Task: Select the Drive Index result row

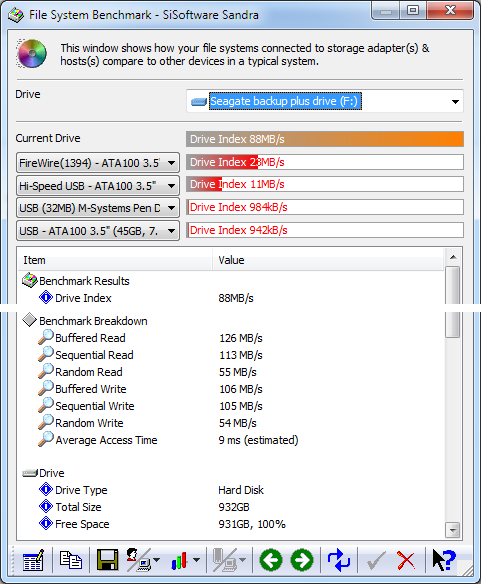Action: pyautogui.click(x=231, y=298)
